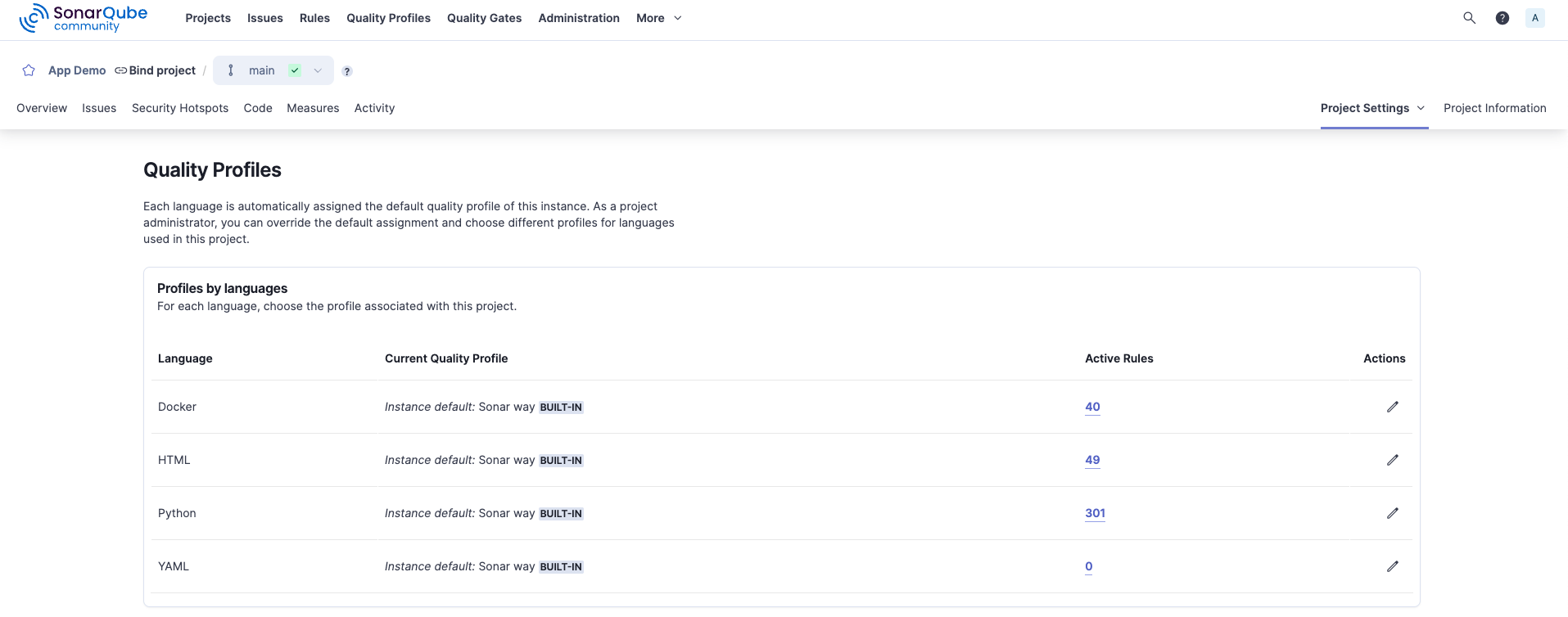
Task: Click the small branch help question icon
Action: (347, 71)
